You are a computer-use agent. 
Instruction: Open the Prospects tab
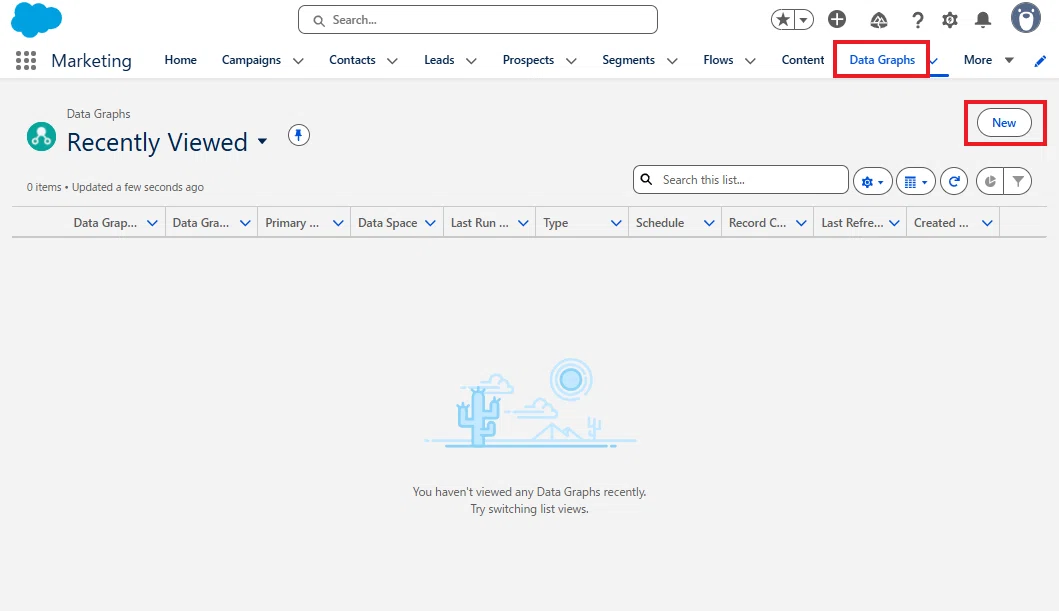click(x=528, y=60)
